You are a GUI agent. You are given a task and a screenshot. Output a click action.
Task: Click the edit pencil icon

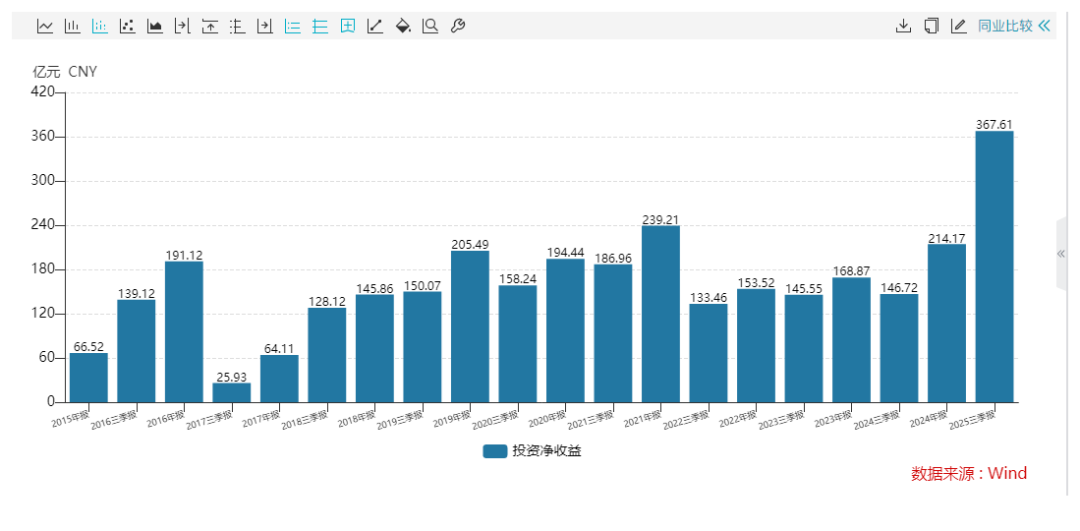click(x=958, y=26)
